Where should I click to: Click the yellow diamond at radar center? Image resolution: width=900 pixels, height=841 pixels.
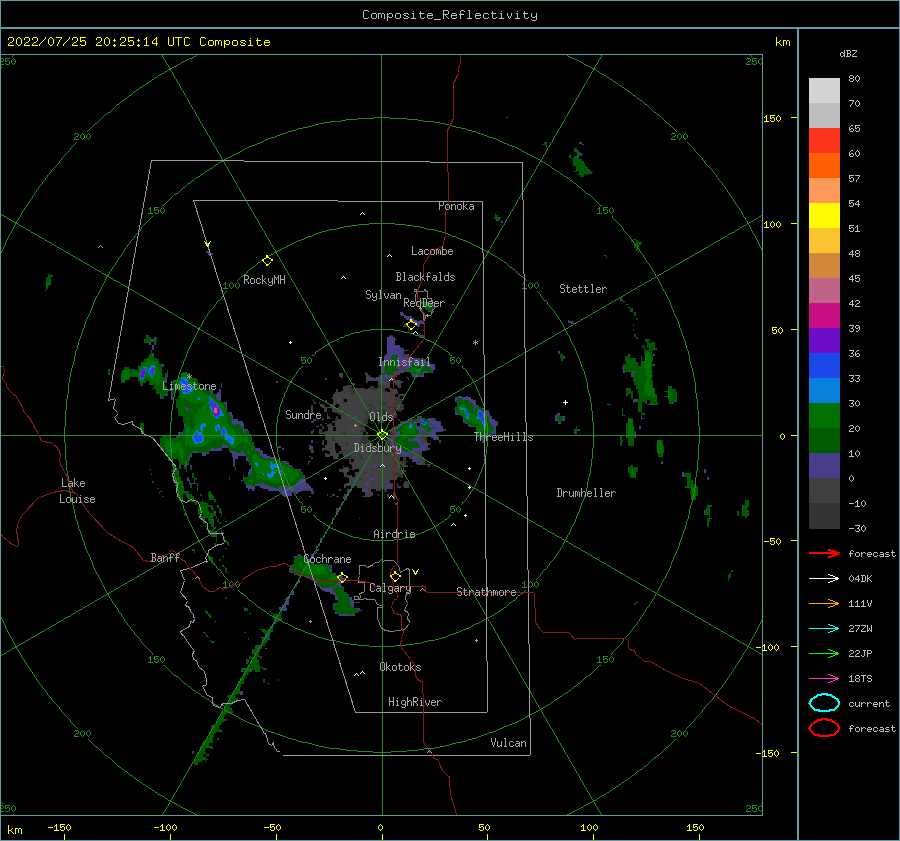pyautogui.click(x=382, y=435)
